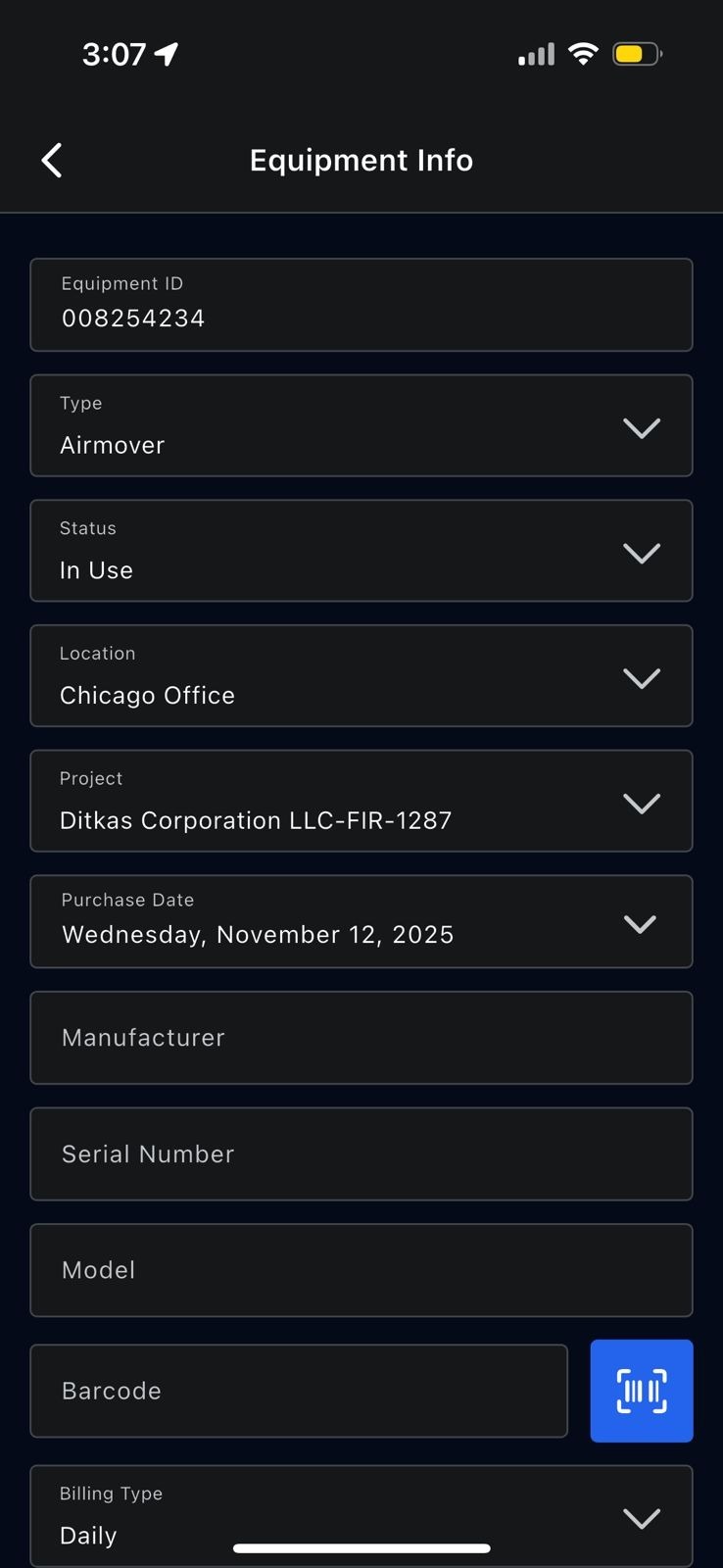Open the Purchase Date picker chevron
723x1568 pixels.
[x=640, y=923]
